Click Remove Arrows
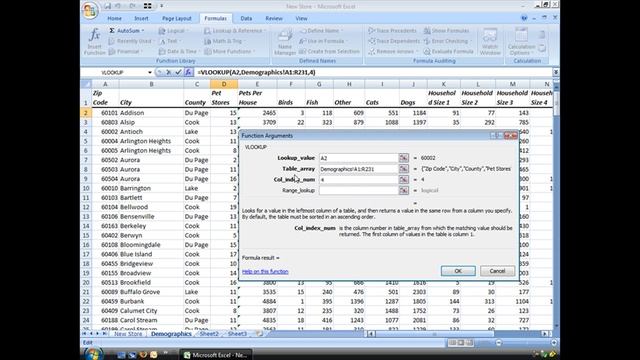Screen dimensions: 640x360 [393, 51]
